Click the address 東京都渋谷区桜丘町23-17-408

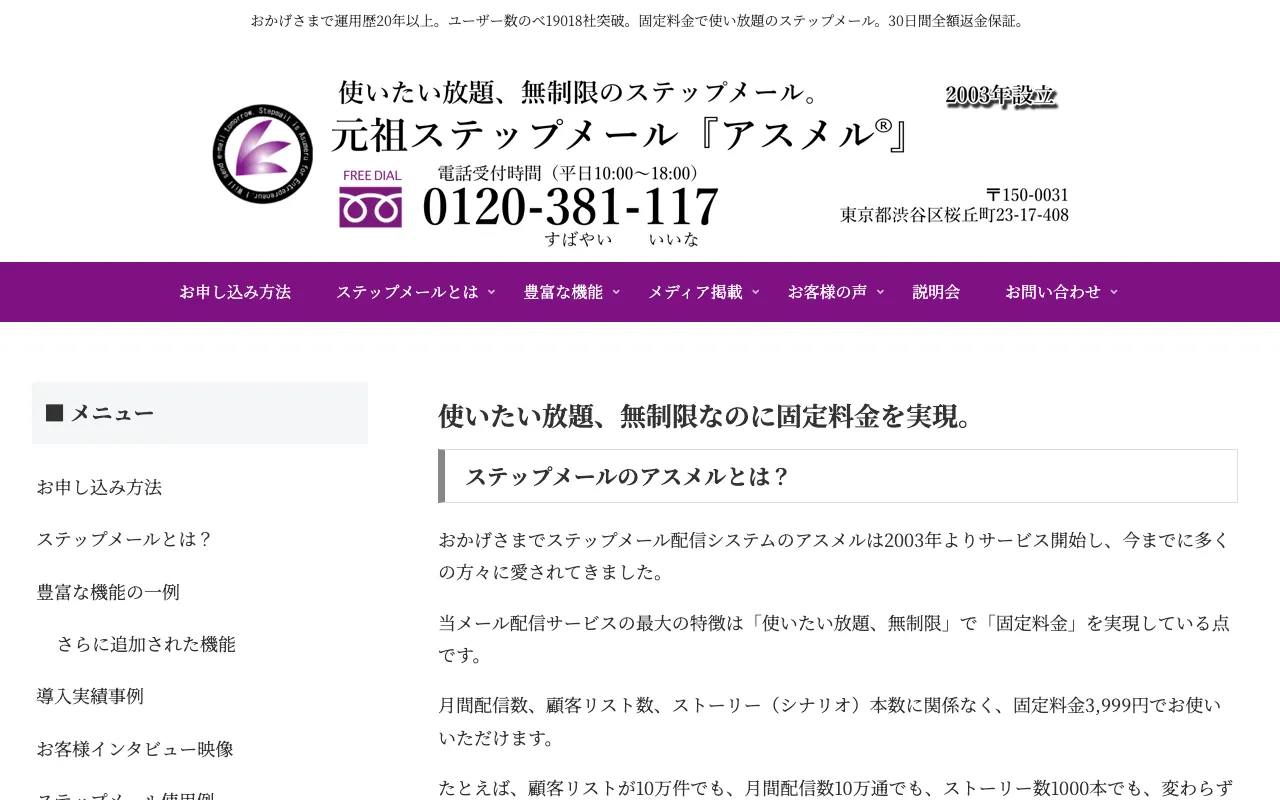pos(954,215)
